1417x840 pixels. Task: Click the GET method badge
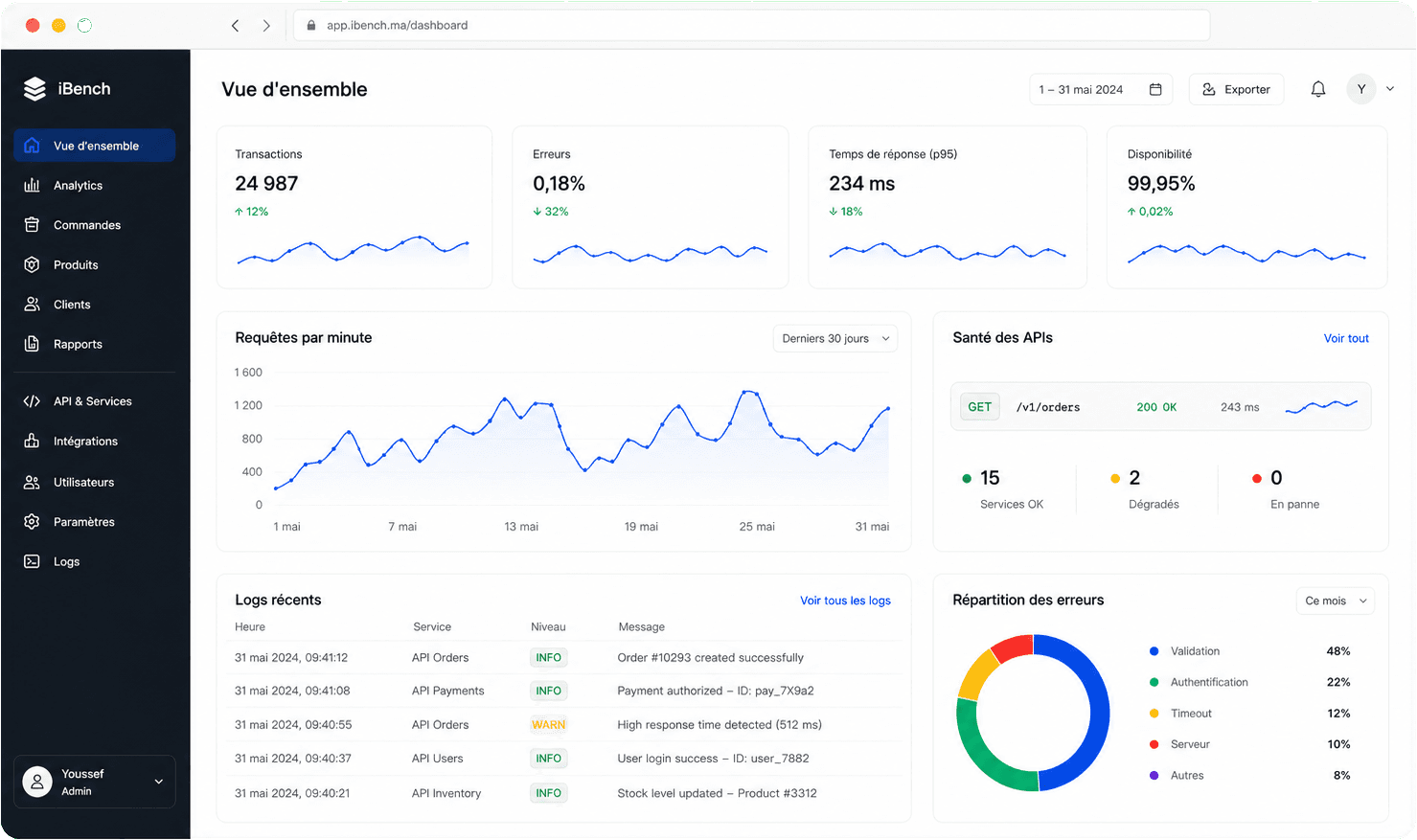979,407
